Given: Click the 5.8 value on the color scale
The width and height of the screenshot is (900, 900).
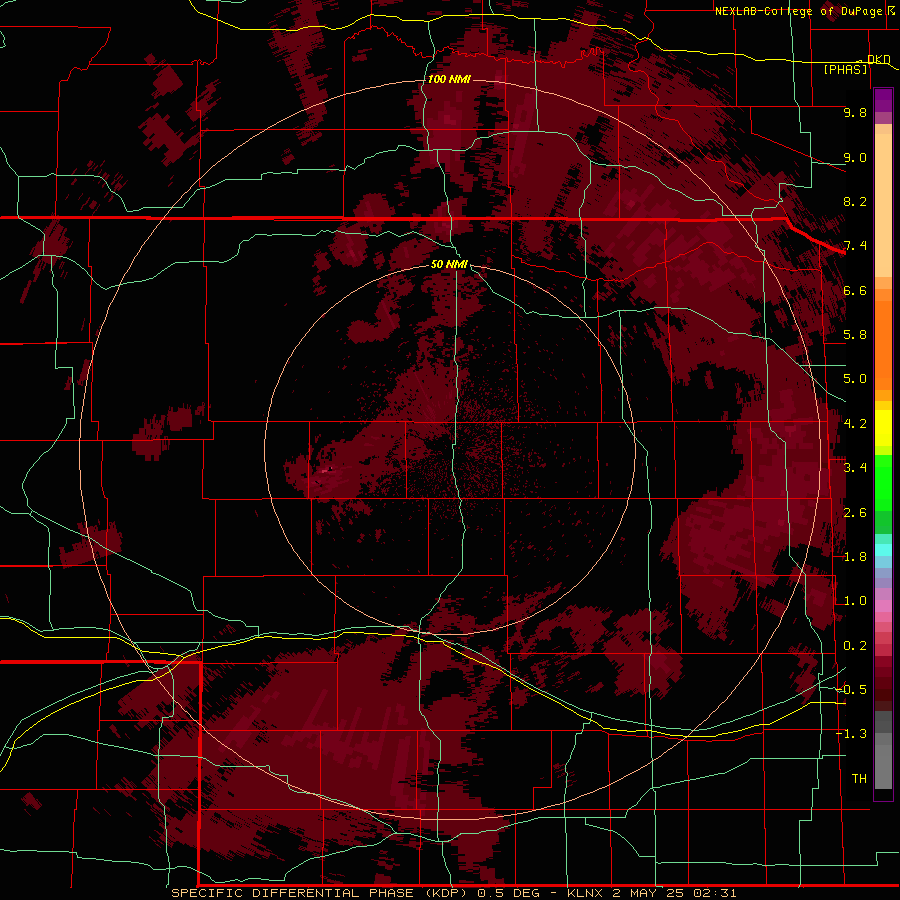Looking at the screenshot, I should pyautogui.click(x=855, y=335).
